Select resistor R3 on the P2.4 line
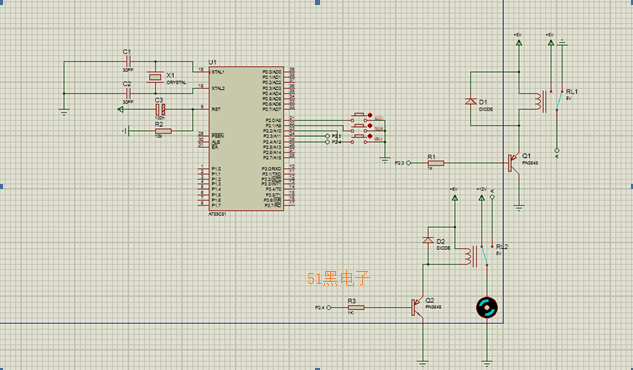 pos(356,307)
